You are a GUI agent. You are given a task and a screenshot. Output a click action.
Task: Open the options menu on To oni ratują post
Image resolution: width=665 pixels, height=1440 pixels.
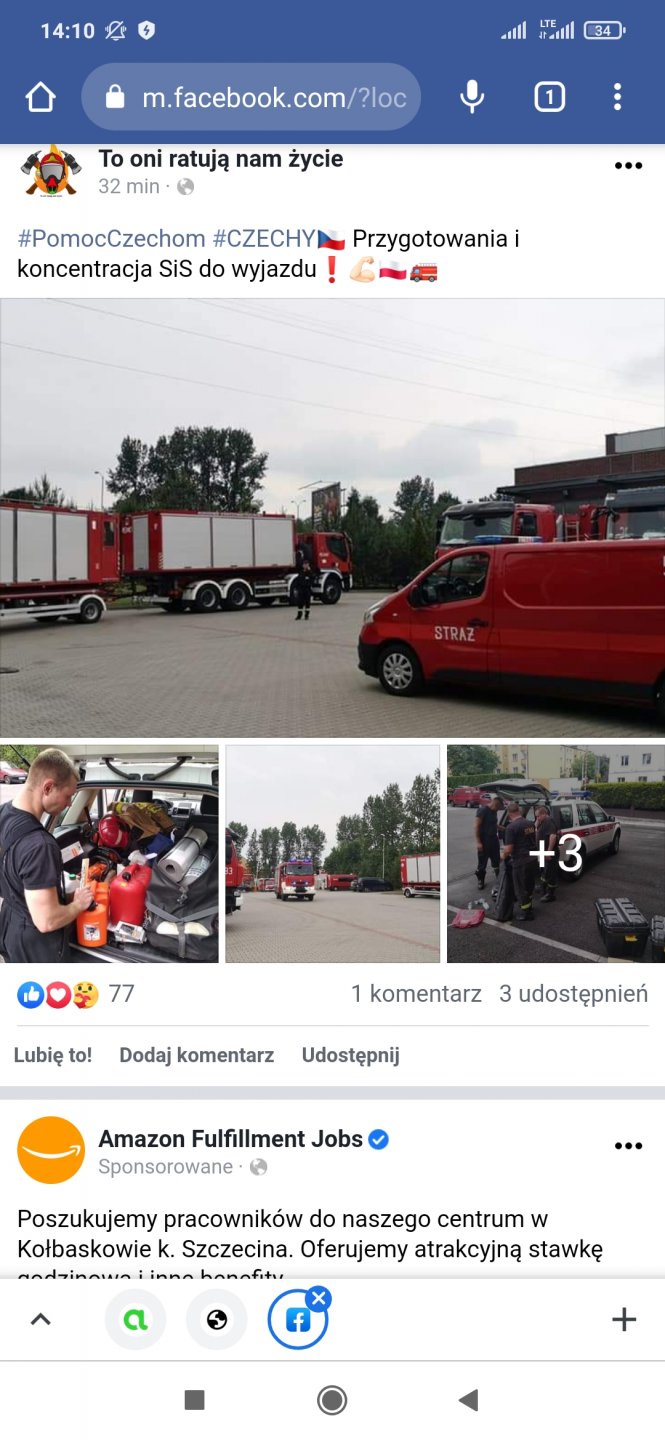[x=628, y=166]
